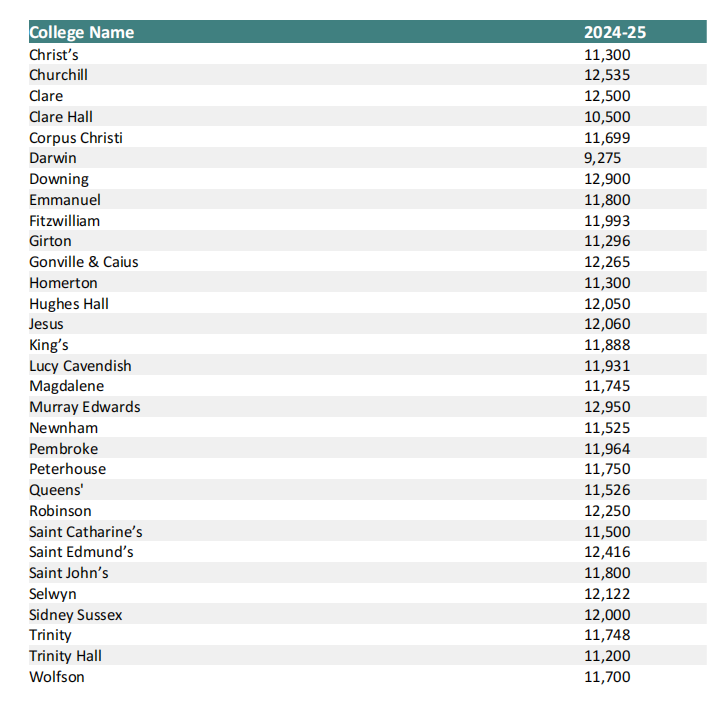Select the value 11,700
This screenshot has width=707, height=706.
coord(607,677)
